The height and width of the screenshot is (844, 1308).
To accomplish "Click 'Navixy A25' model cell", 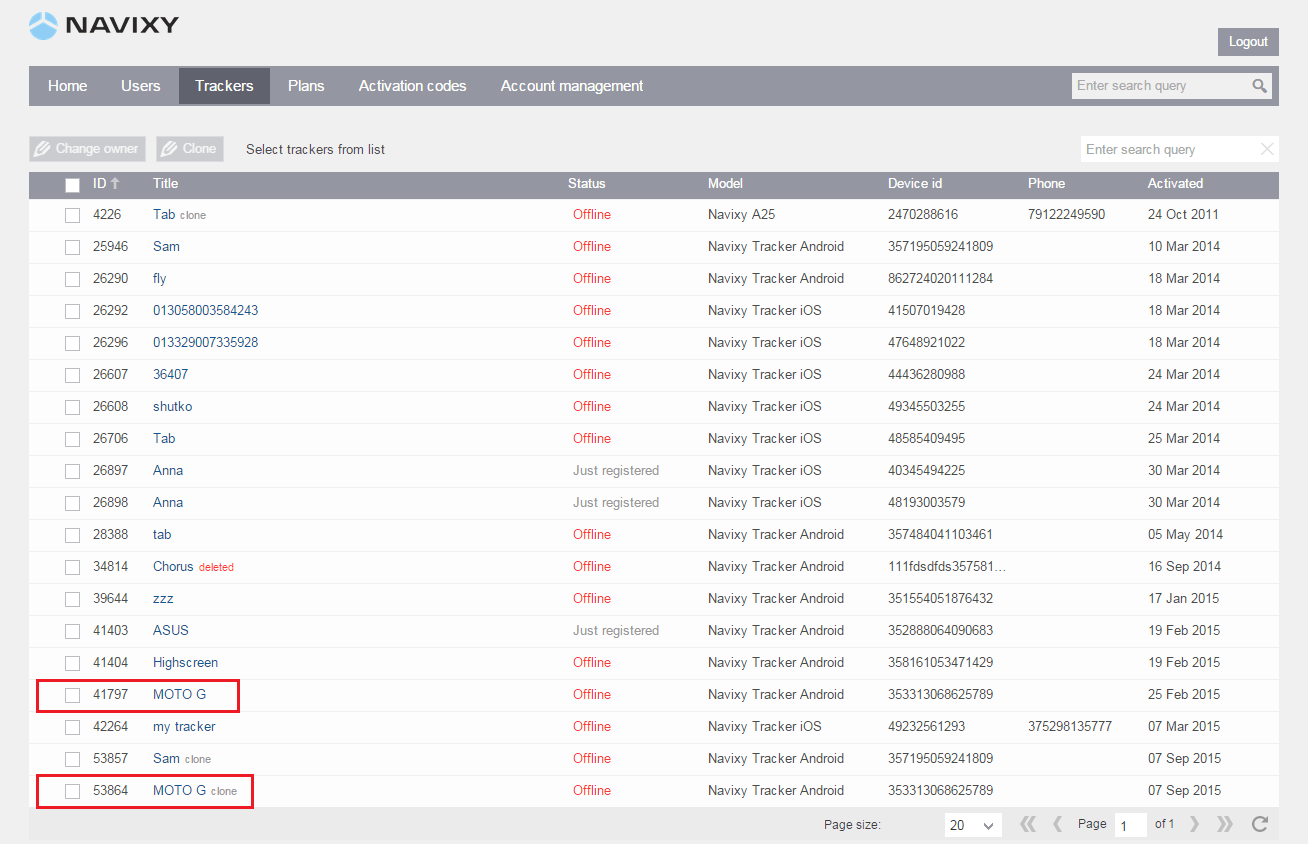I will tap(741, 214).
